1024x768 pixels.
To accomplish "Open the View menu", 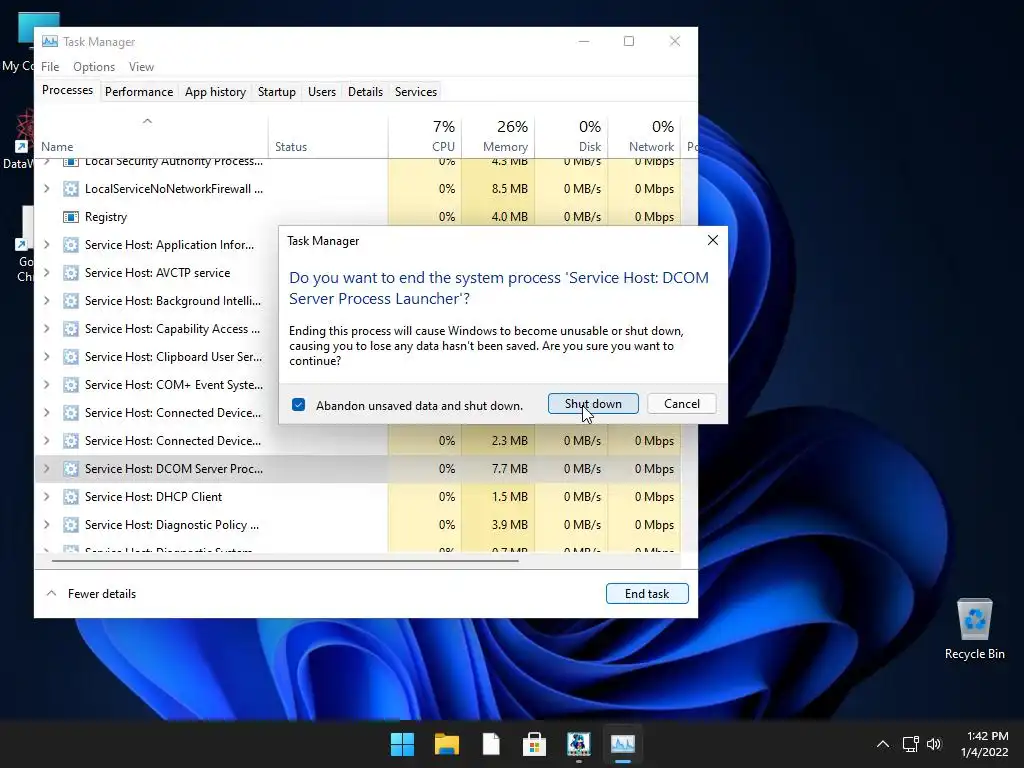I will click(141, 67).
